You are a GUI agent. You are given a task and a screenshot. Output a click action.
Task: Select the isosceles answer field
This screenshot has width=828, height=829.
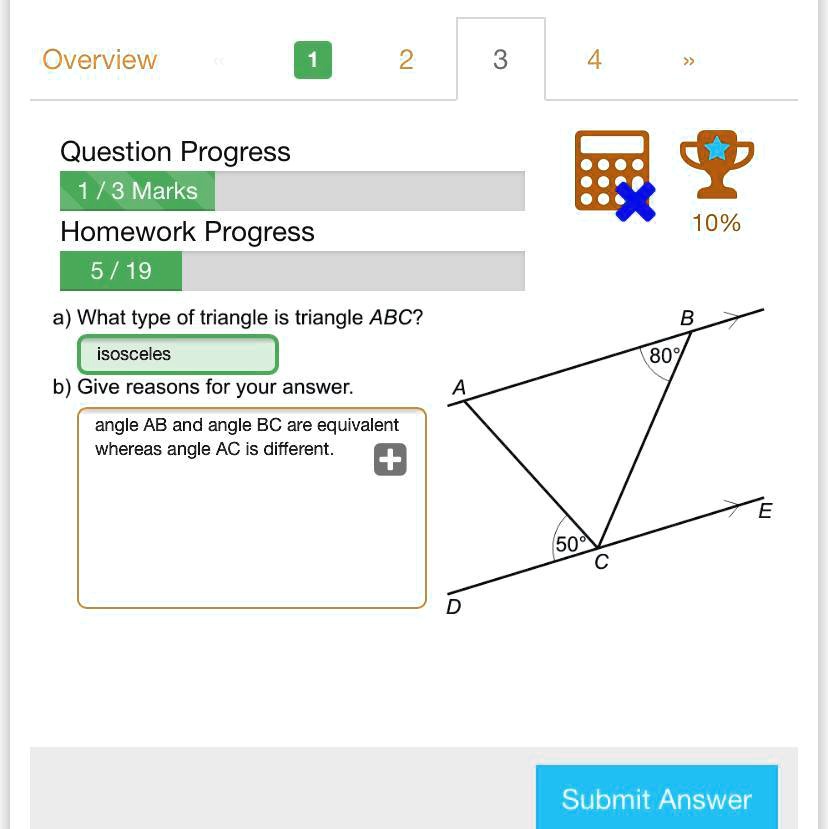pyautogui.click(x=177, y=354)
